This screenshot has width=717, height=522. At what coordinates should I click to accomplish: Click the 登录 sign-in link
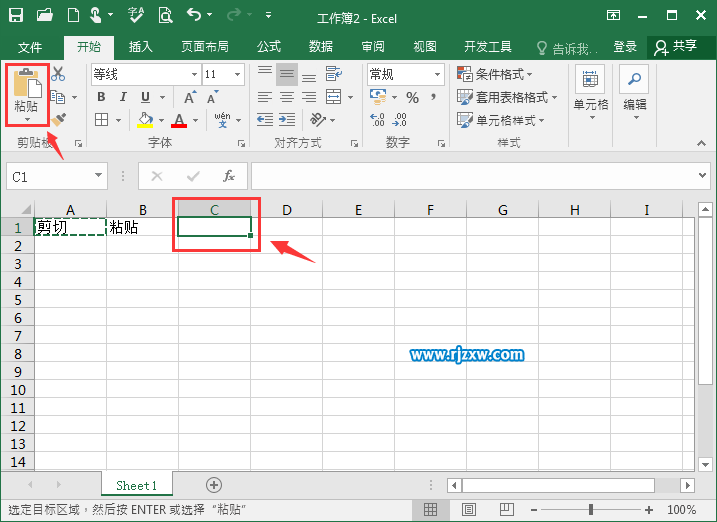tap(625, 47)
